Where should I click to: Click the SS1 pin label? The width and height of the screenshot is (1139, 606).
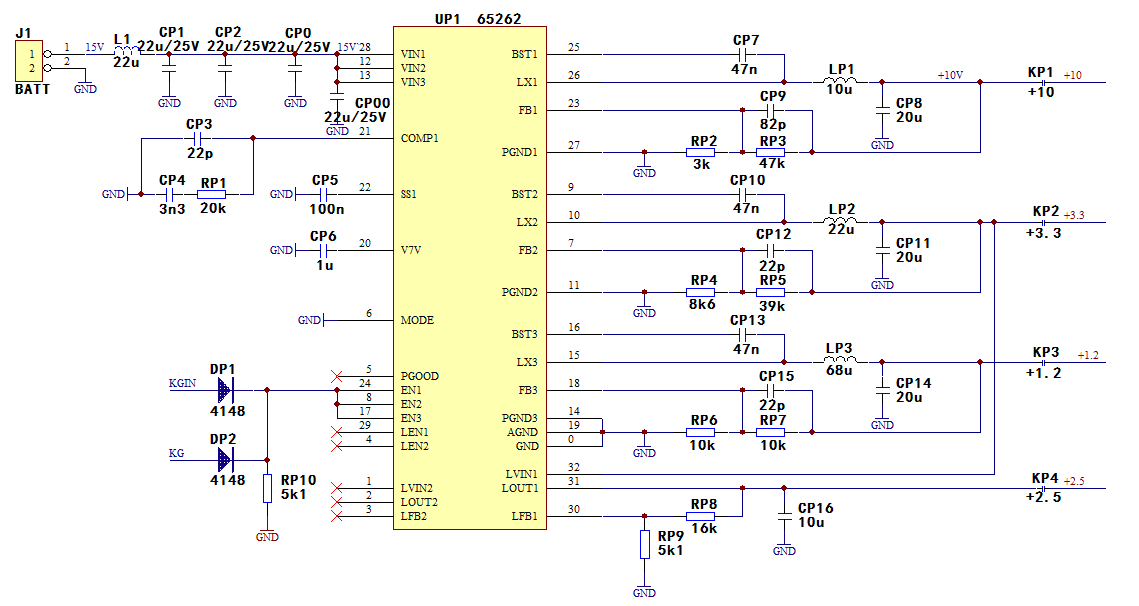pyautogui.click(x=409, y=194)
